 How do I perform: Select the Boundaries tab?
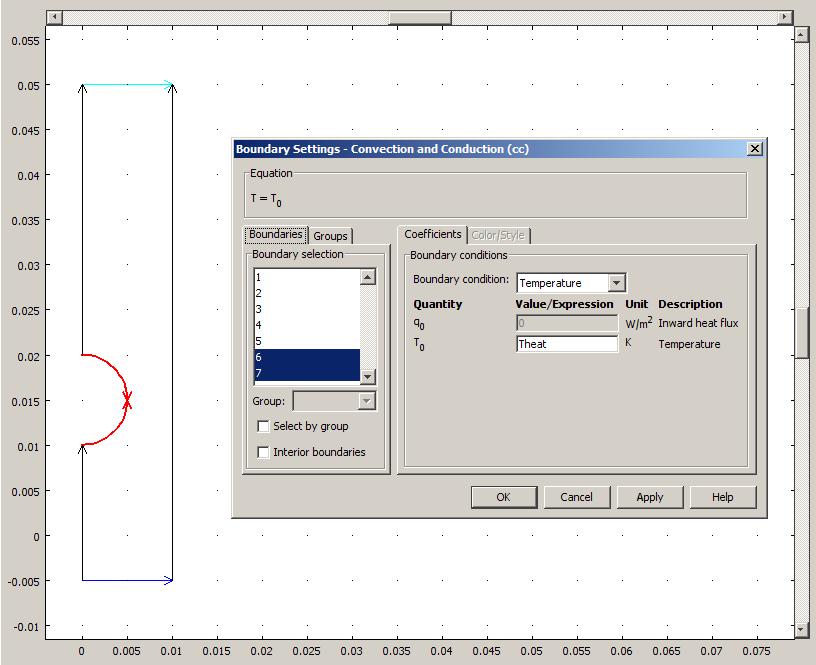pos(276,234)
